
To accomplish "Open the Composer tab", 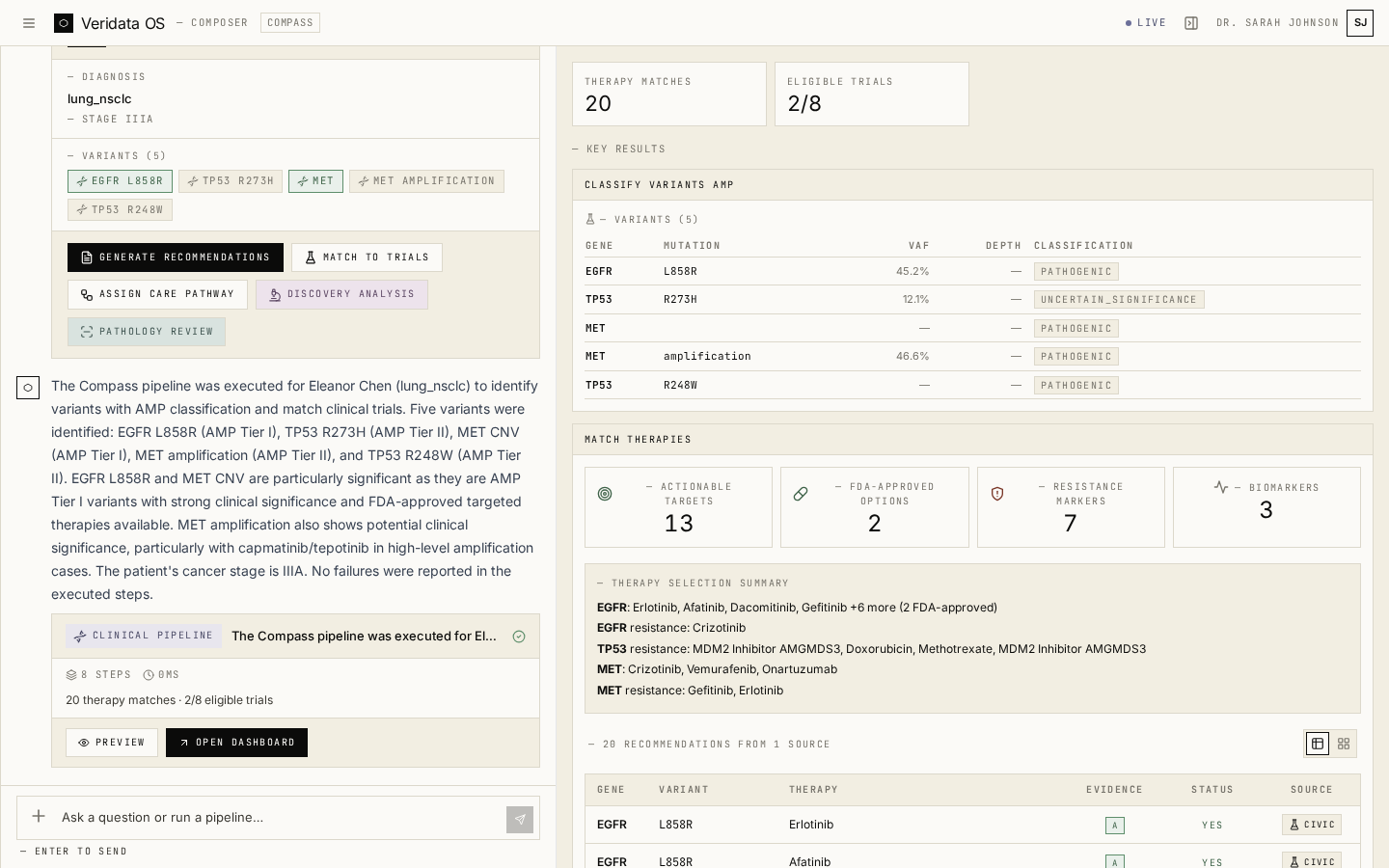I will pos(219,22).
